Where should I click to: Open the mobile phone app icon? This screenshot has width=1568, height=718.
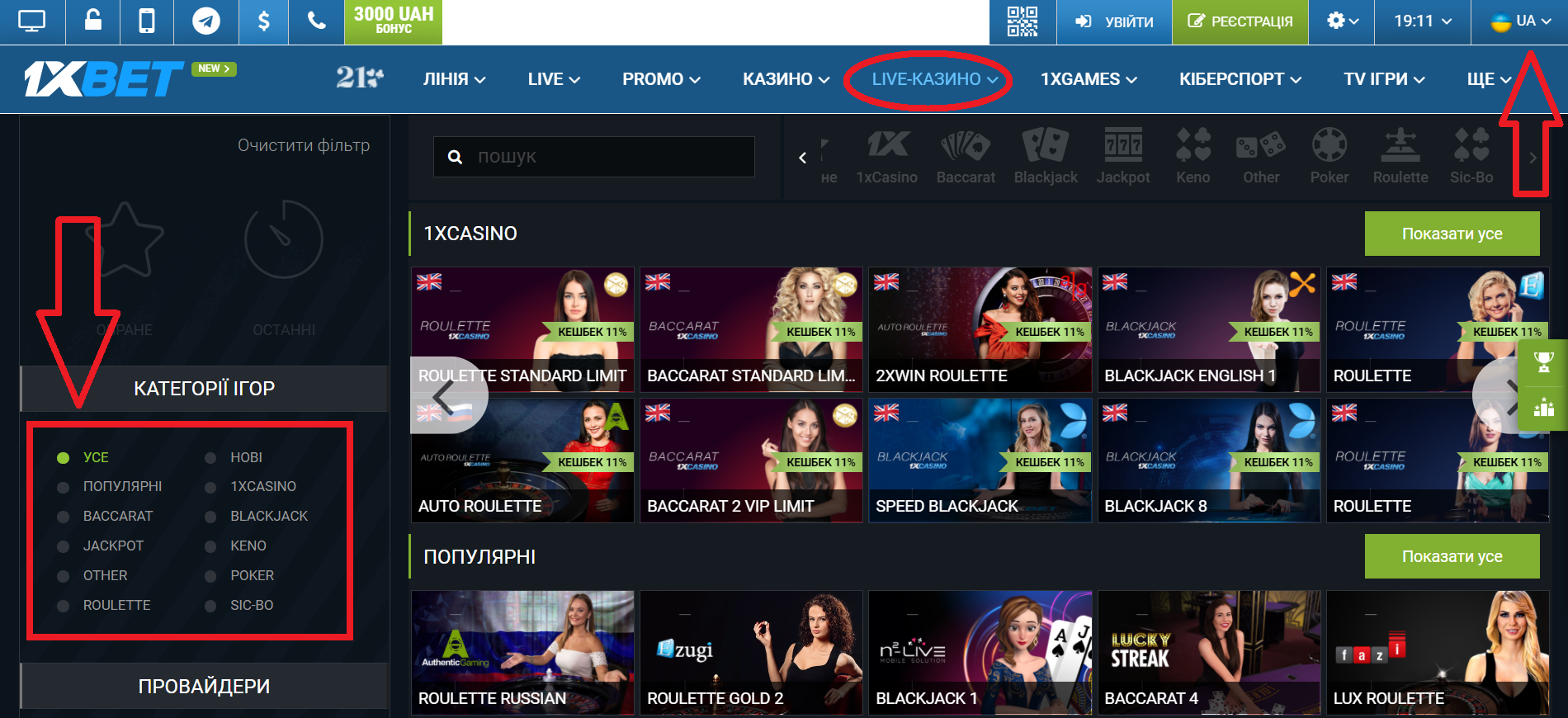pos(147,21)
